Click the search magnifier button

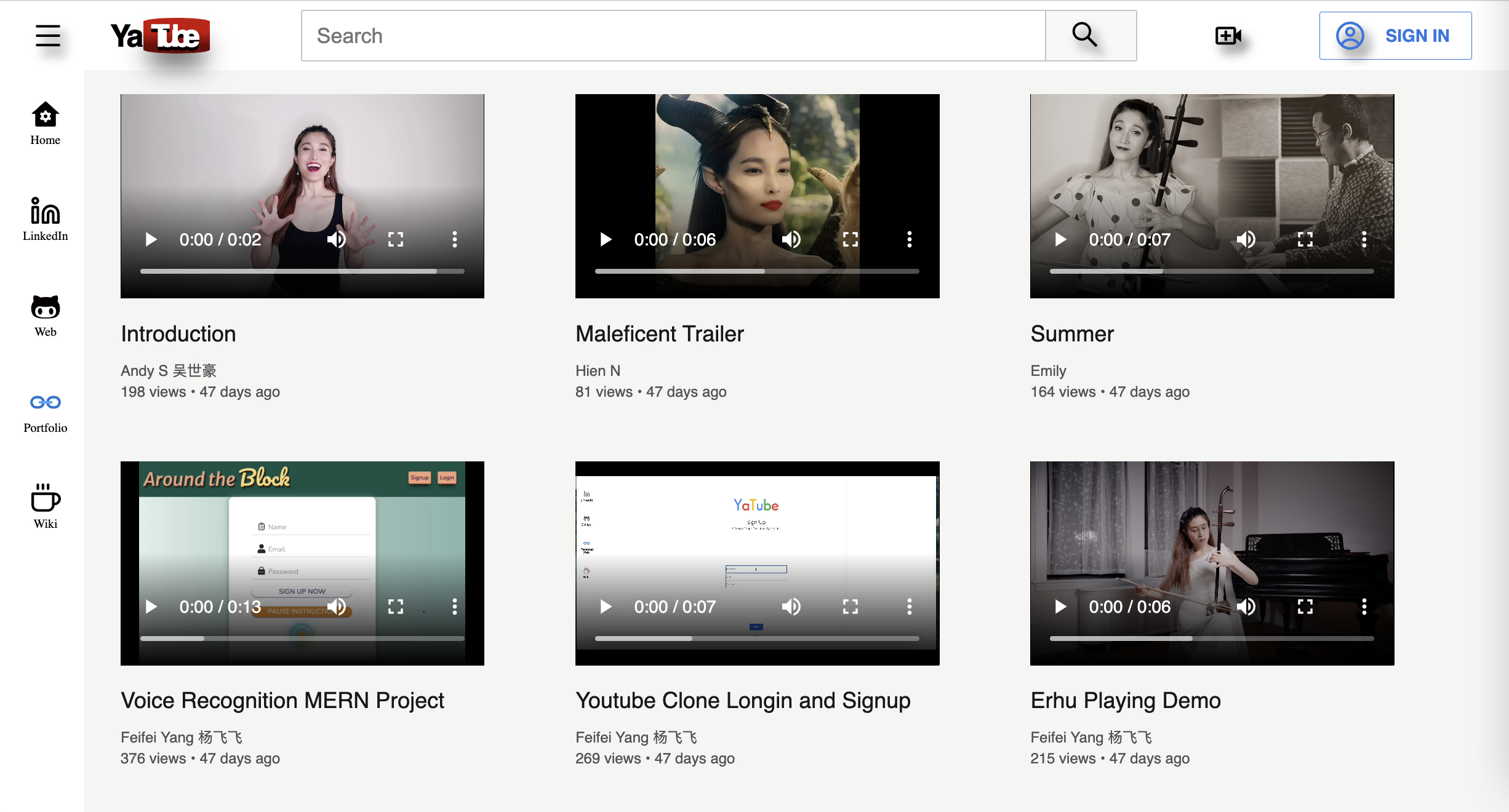coord(1091,36)
